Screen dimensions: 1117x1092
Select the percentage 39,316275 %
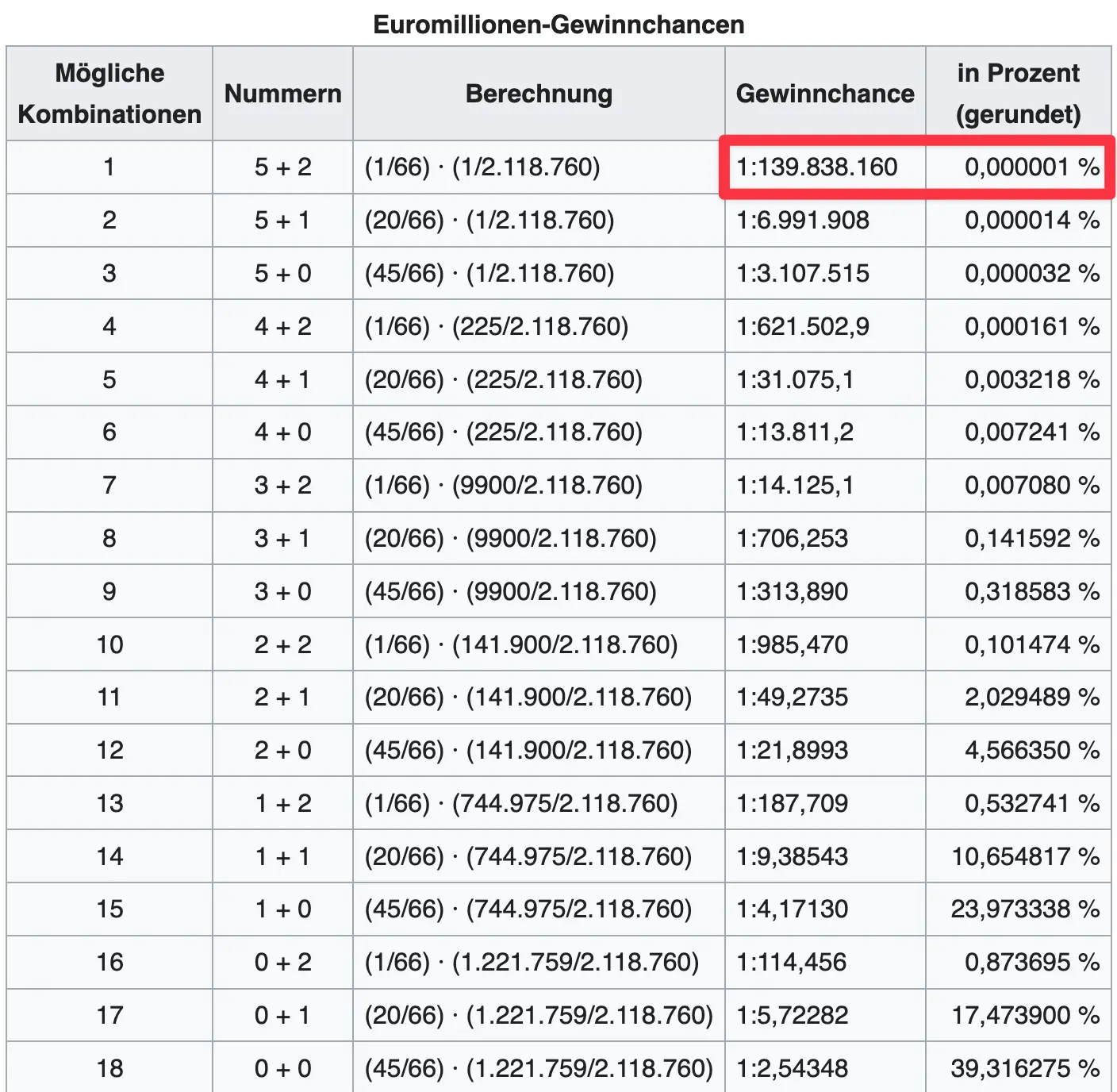[1026, 1068]
